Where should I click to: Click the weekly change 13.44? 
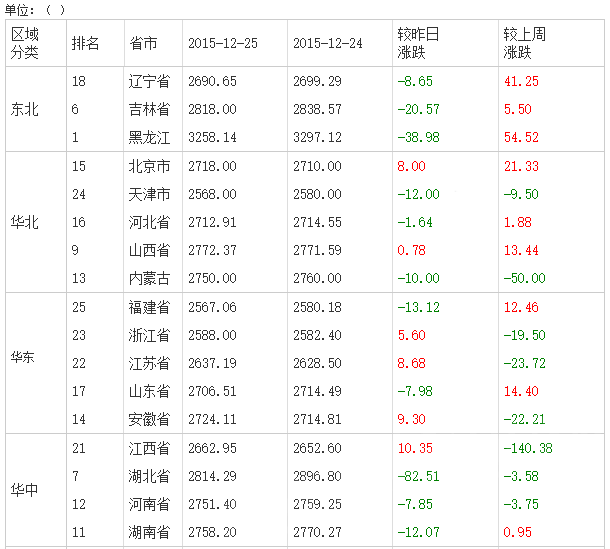click(521, 250)
